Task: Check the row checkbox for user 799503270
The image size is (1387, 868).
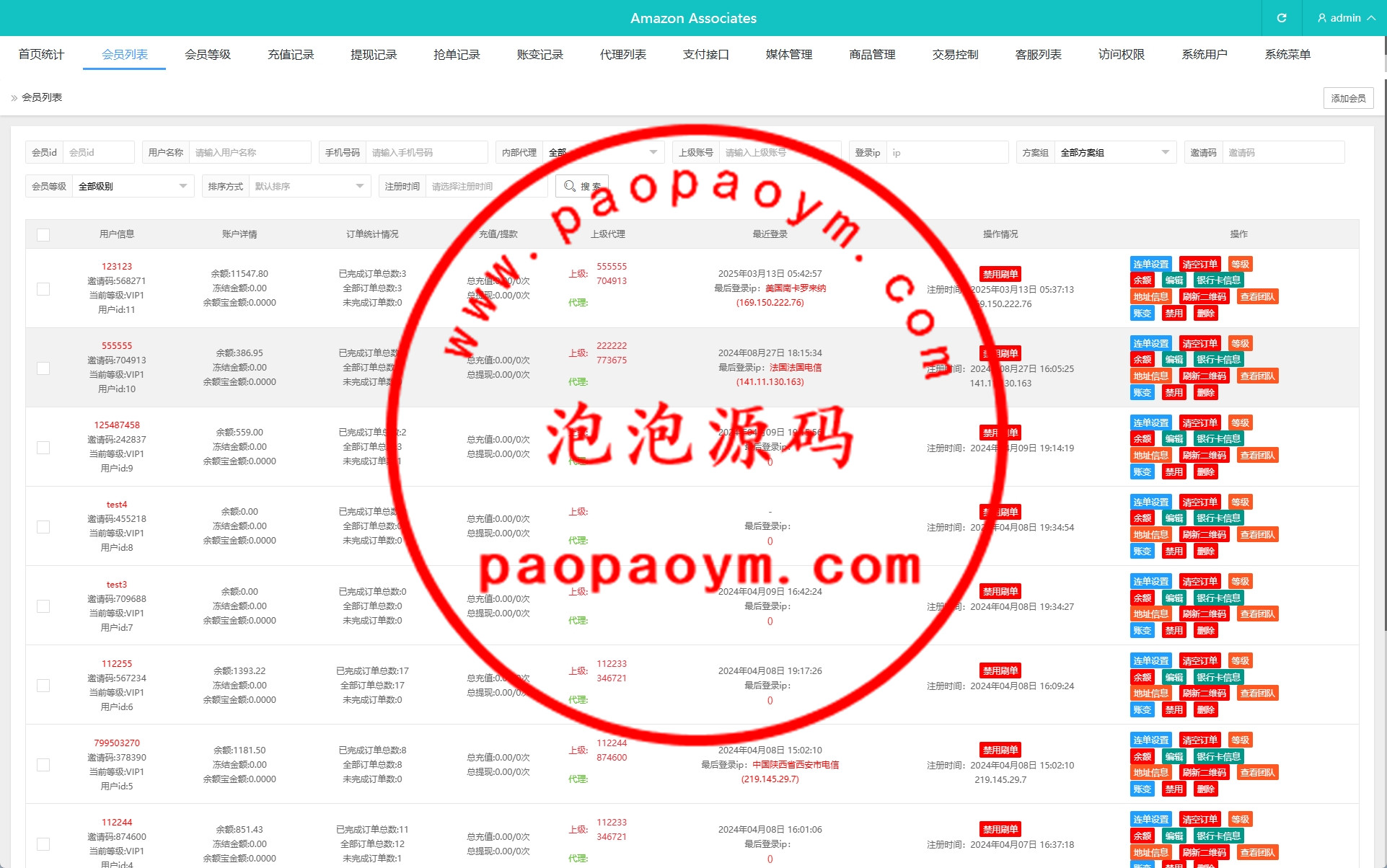Action: coord(43,765)
